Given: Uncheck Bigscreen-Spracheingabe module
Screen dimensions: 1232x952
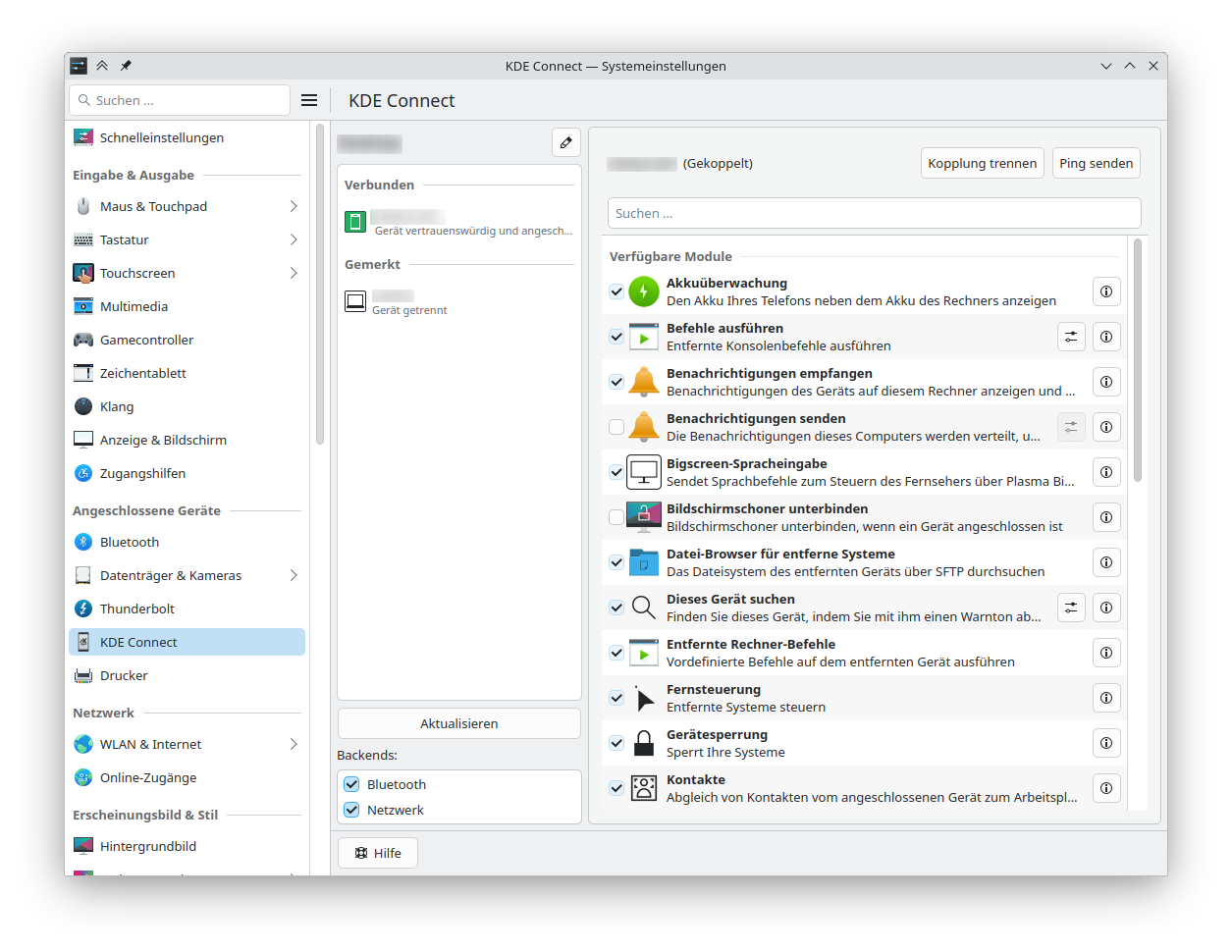Looking at the screenshot, I should point(616,472).
